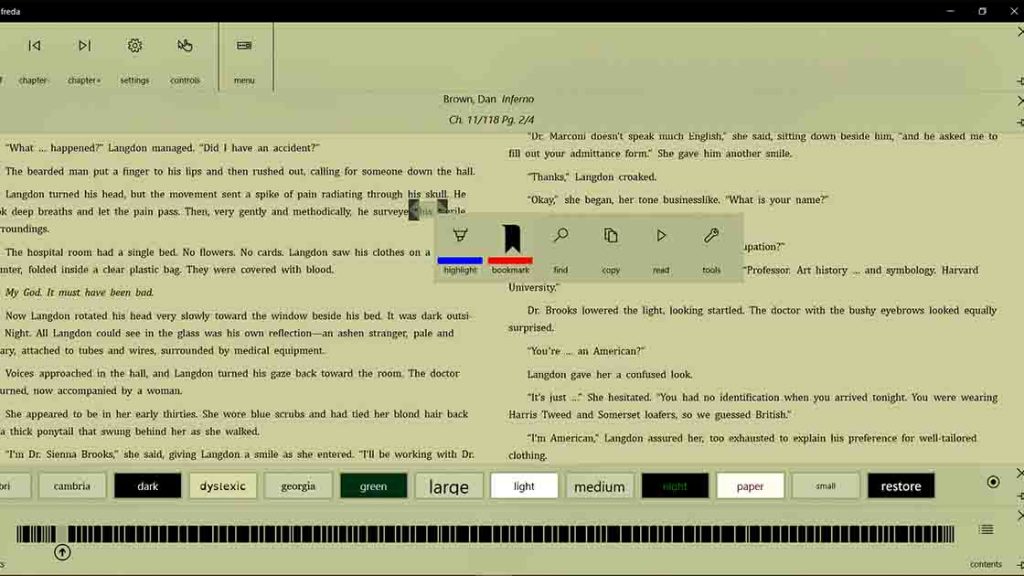Click the paragraph starting "Voices approached in the hall"
This screenshot has width=1024, height=576.
pyautogui.click(x=230, y=382)
